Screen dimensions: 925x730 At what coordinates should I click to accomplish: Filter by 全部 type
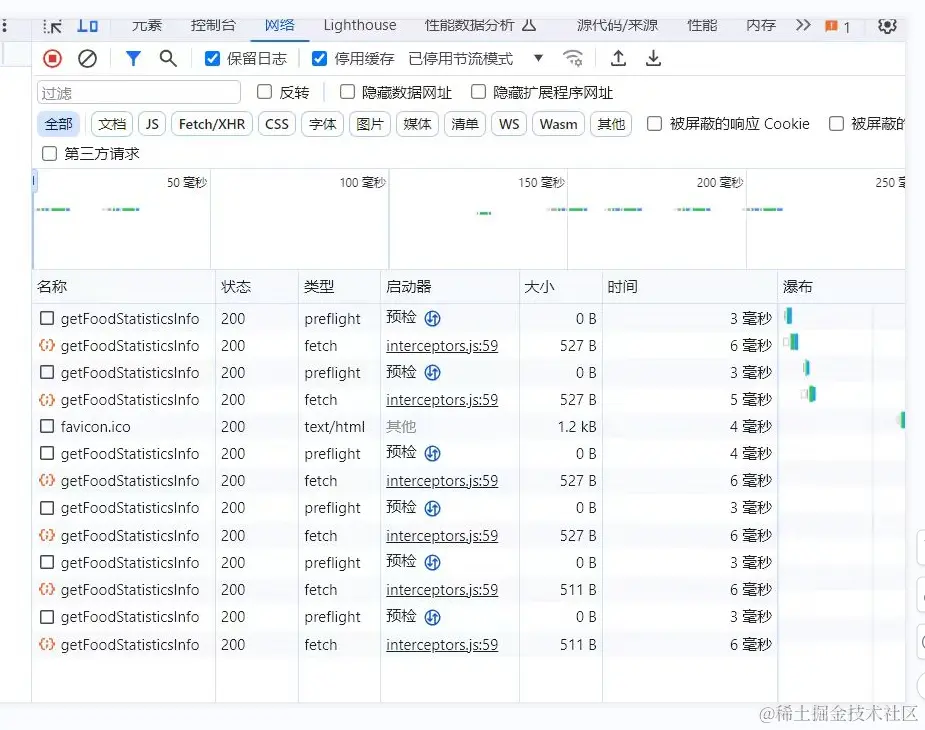coord(58,125)
